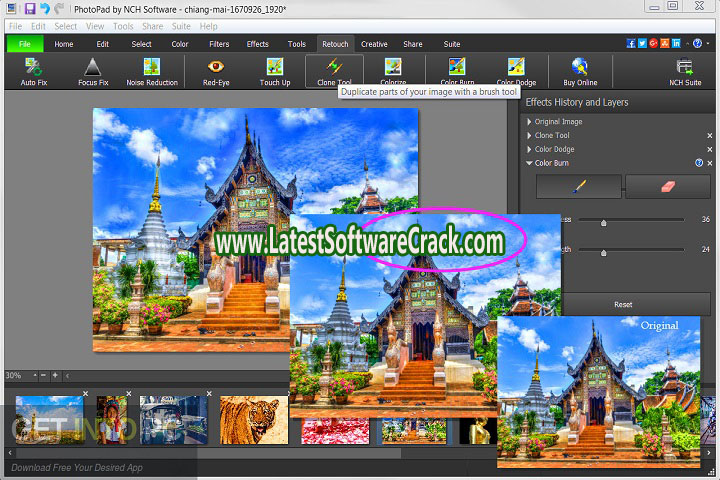Click the thumbnail strip scroll left arrow
The width and height of the screenshot is (720, 480).
coord(10,453)
